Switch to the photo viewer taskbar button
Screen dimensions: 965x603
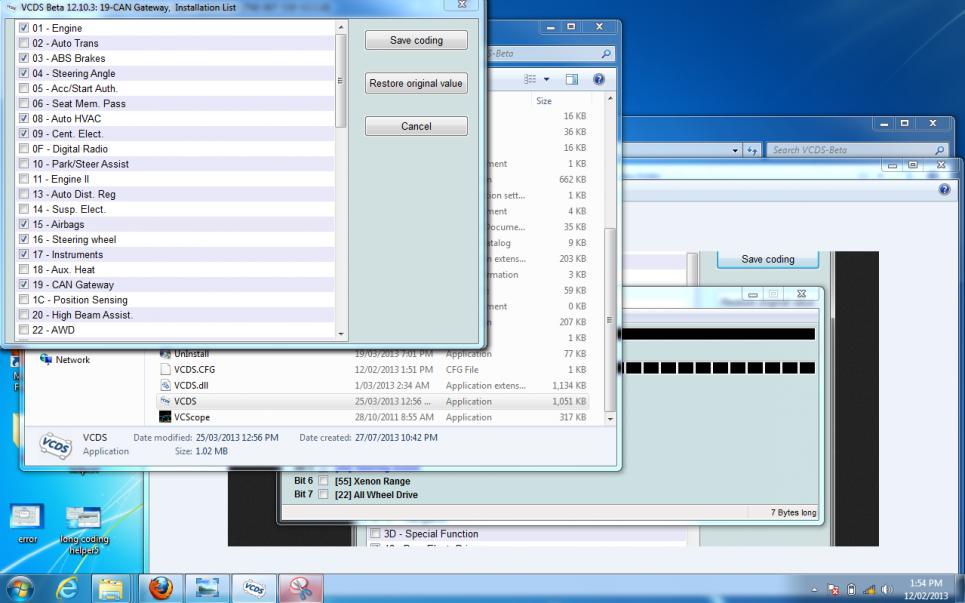click(x=207, y=589)
